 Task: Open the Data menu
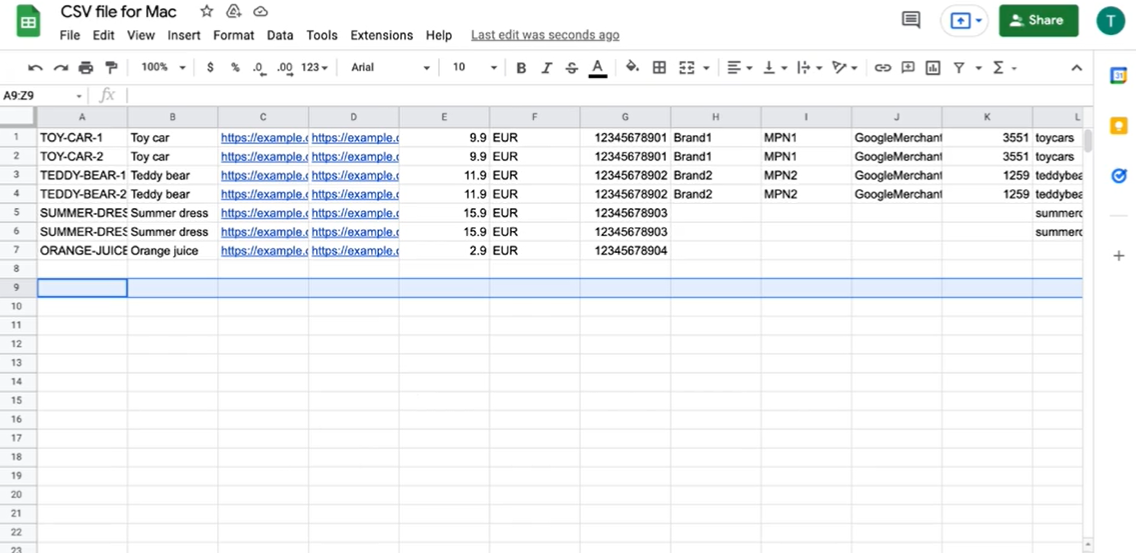[x=280, y=35]
